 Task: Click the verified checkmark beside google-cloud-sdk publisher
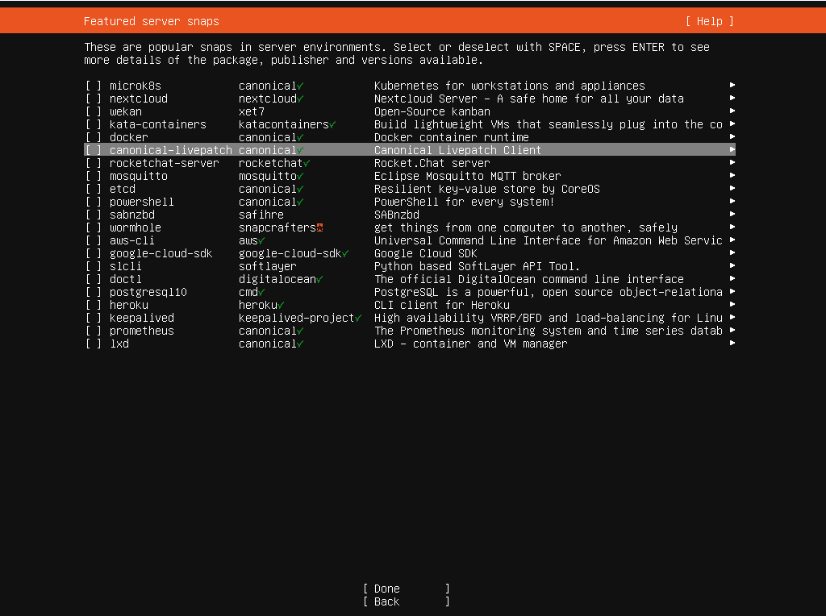346,253
